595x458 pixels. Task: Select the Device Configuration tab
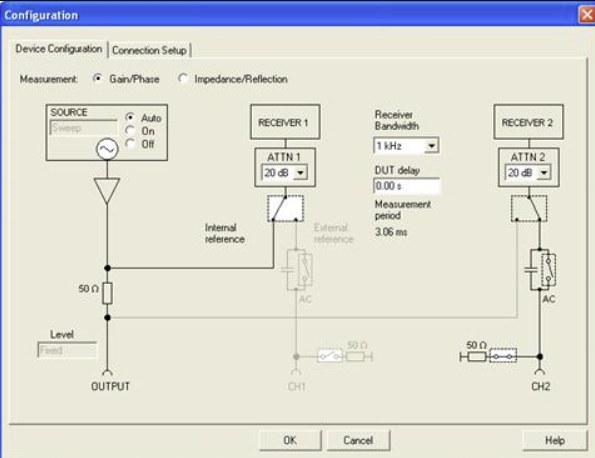tap(59, 49)
